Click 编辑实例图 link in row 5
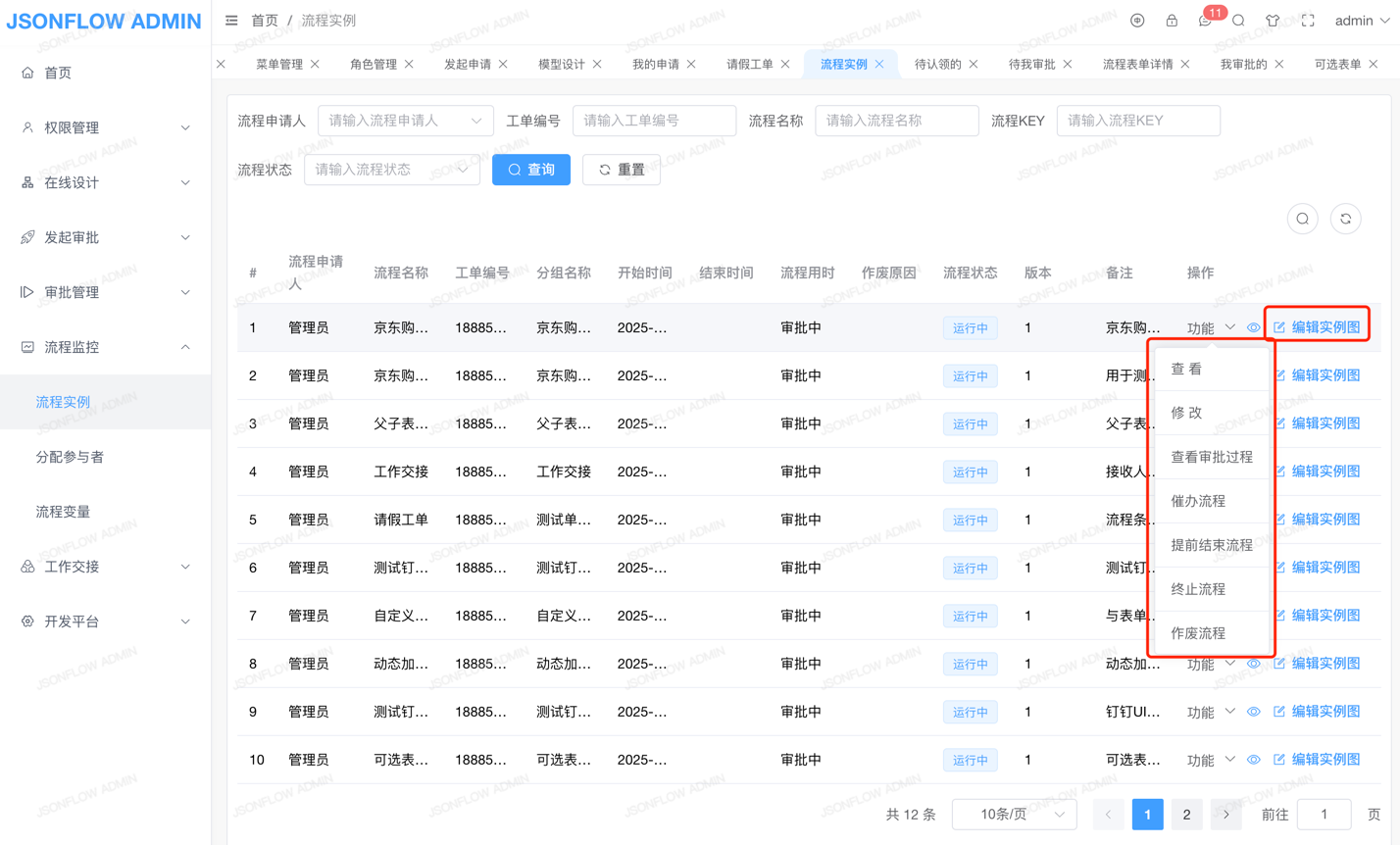 (1325, 520)
